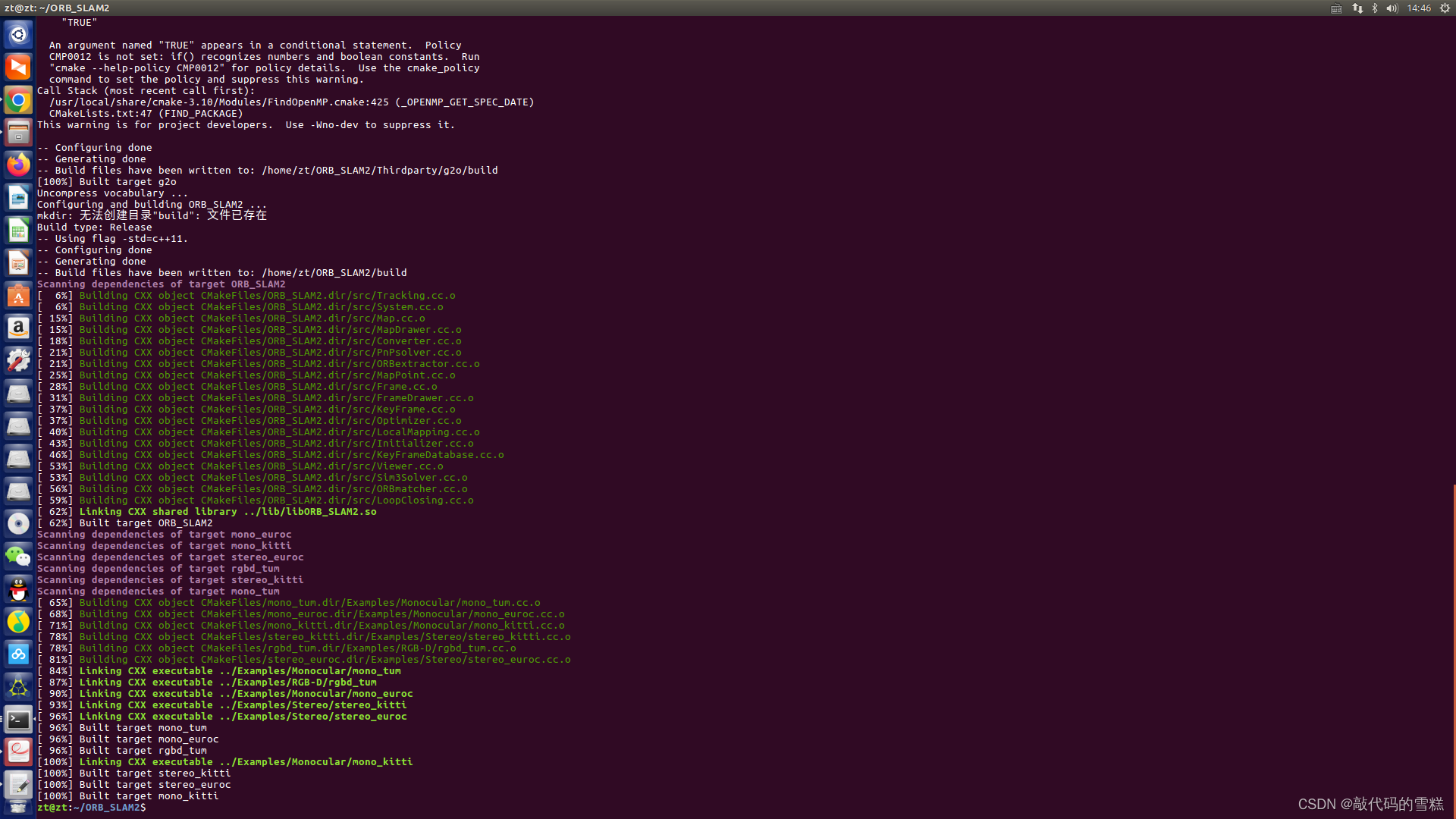1456x819 pixels.
Task: Click 'Scanning dependencies of target ORB_SLAM2'
Action: tap(162, 284)
